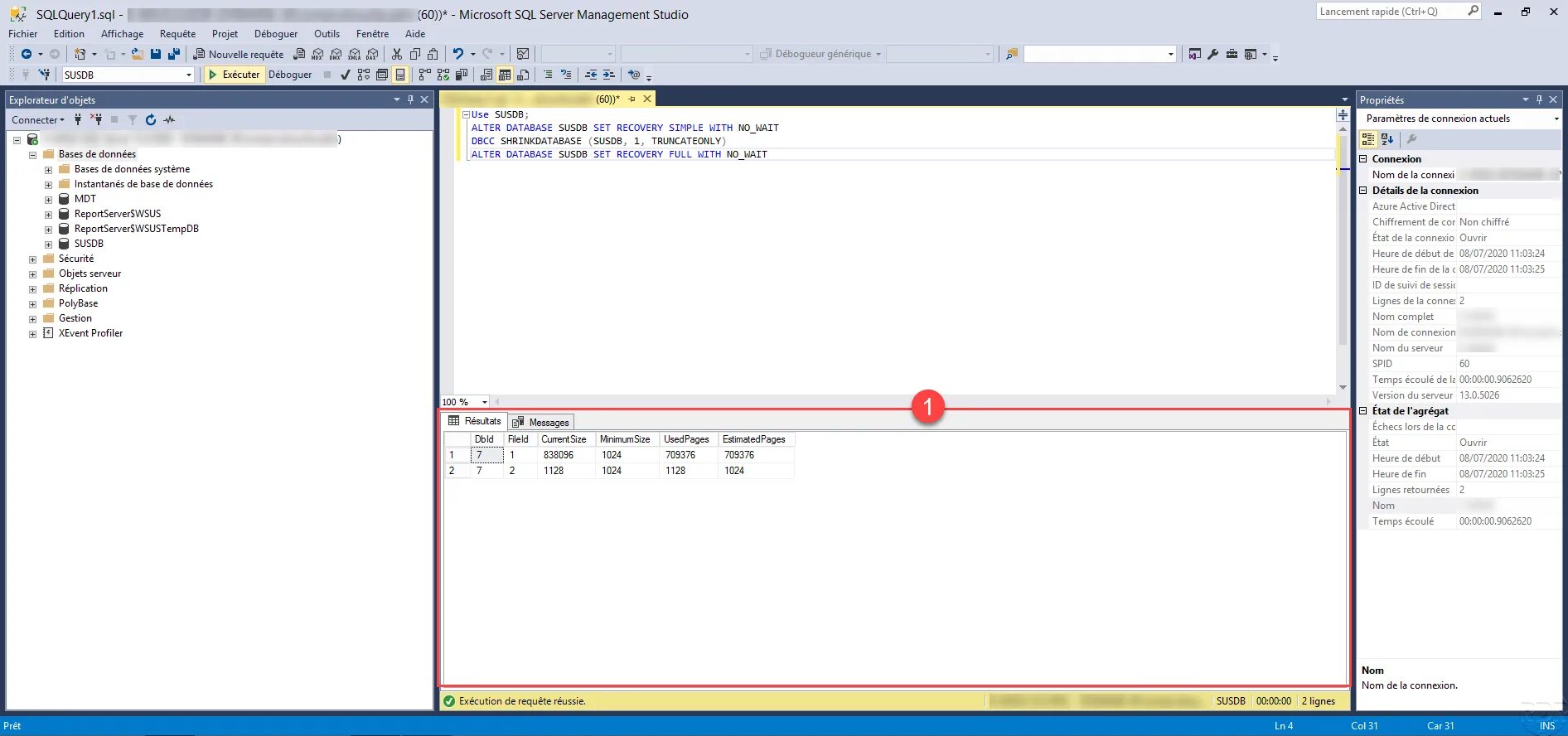This screenshot has height=736, width=1568.
Task: Toggle include live query statistics icon
Action: [x=443, y=75]
